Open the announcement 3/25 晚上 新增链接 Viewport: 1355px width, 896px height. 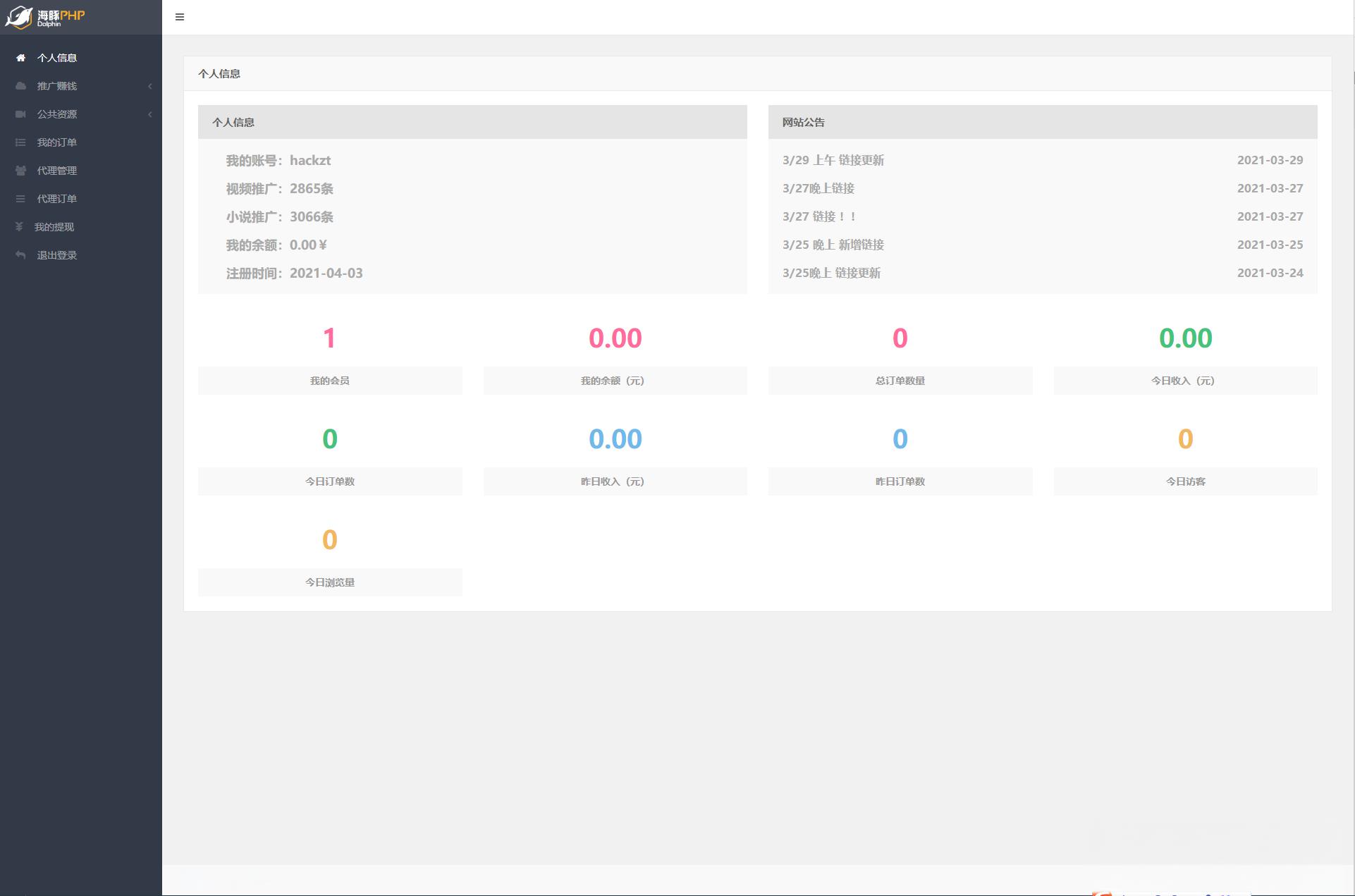click(833, 245)
